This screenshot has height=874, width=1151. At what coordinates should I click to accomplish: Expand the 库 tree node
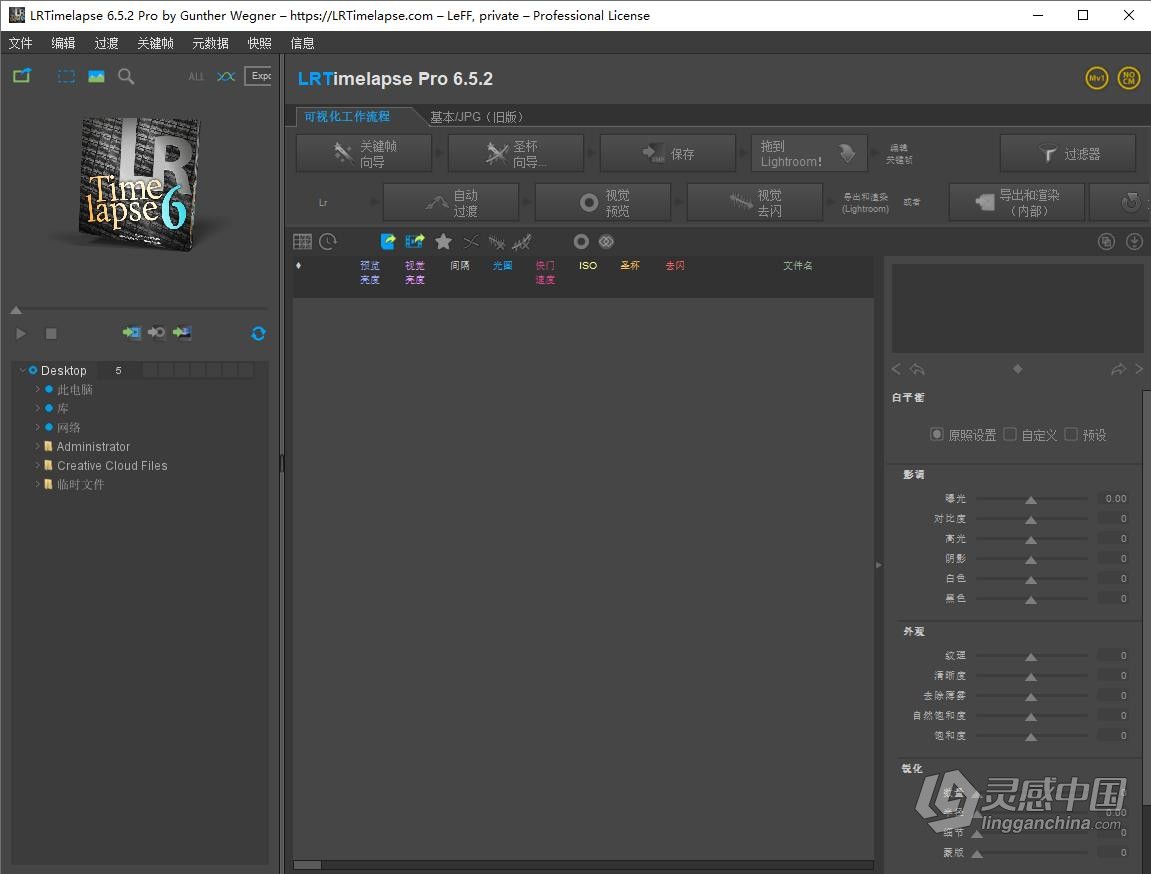[x=37, y=408]
